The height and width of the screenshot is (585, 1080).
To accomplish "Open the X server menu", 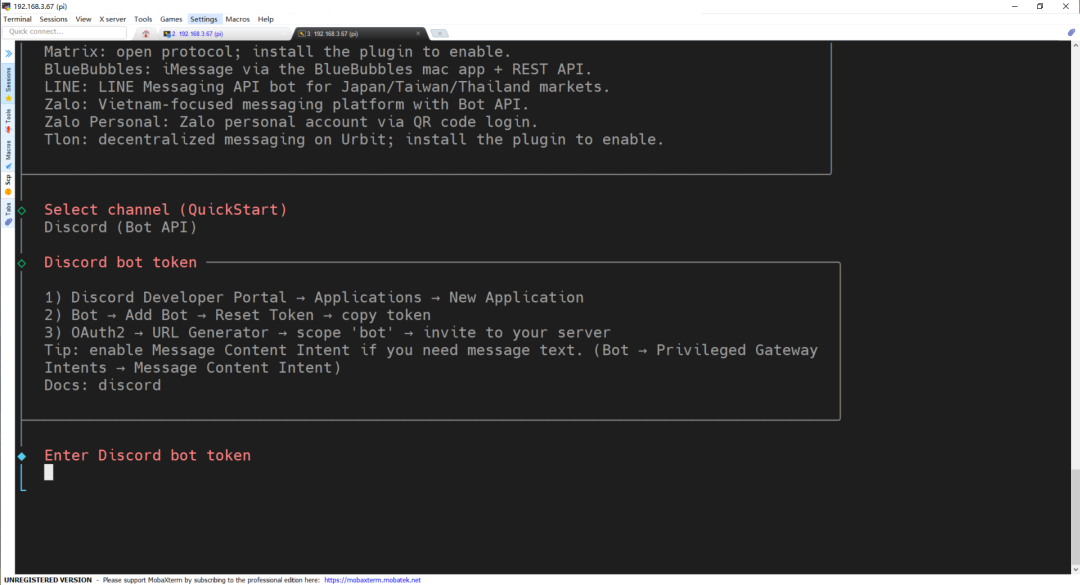I will [112, 19].
